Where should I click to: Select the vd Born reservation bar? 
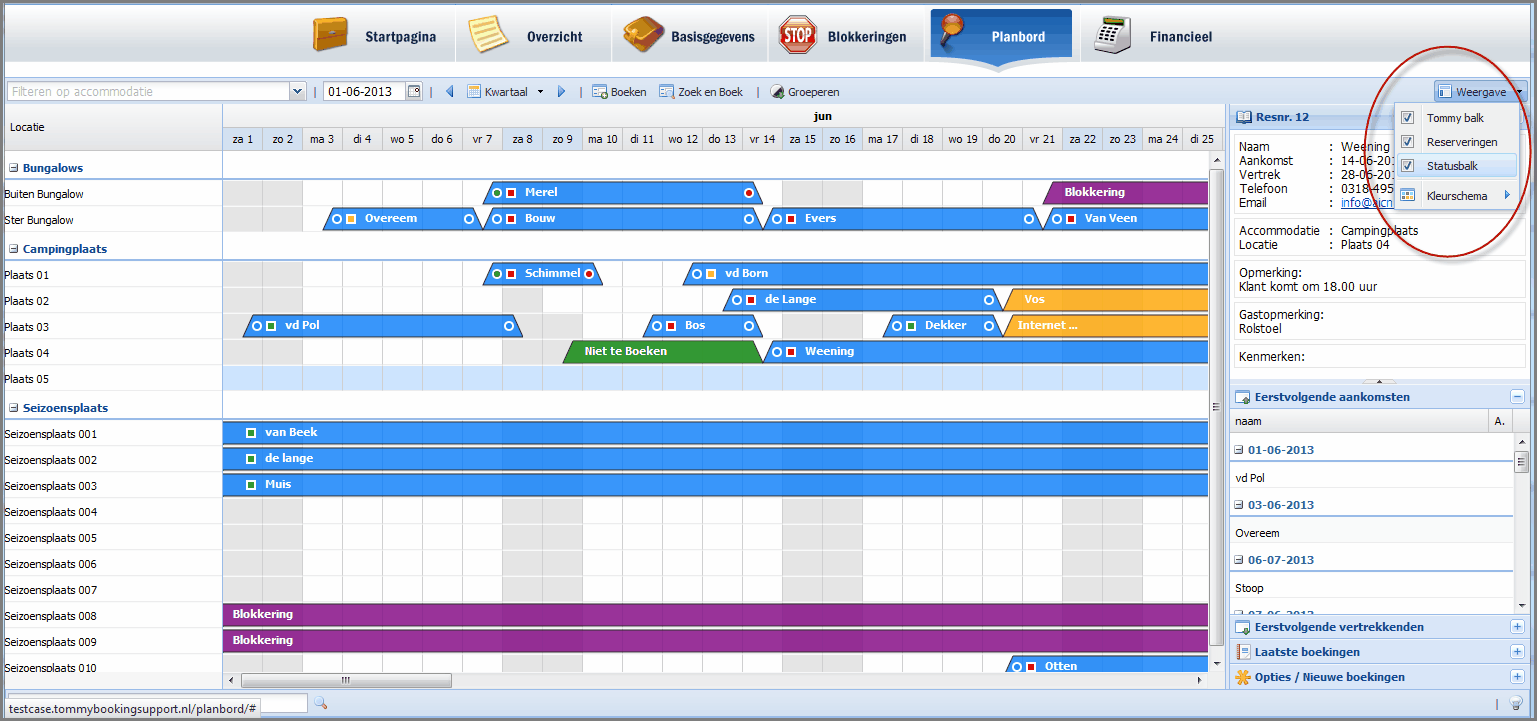click(x=946, y=274)
